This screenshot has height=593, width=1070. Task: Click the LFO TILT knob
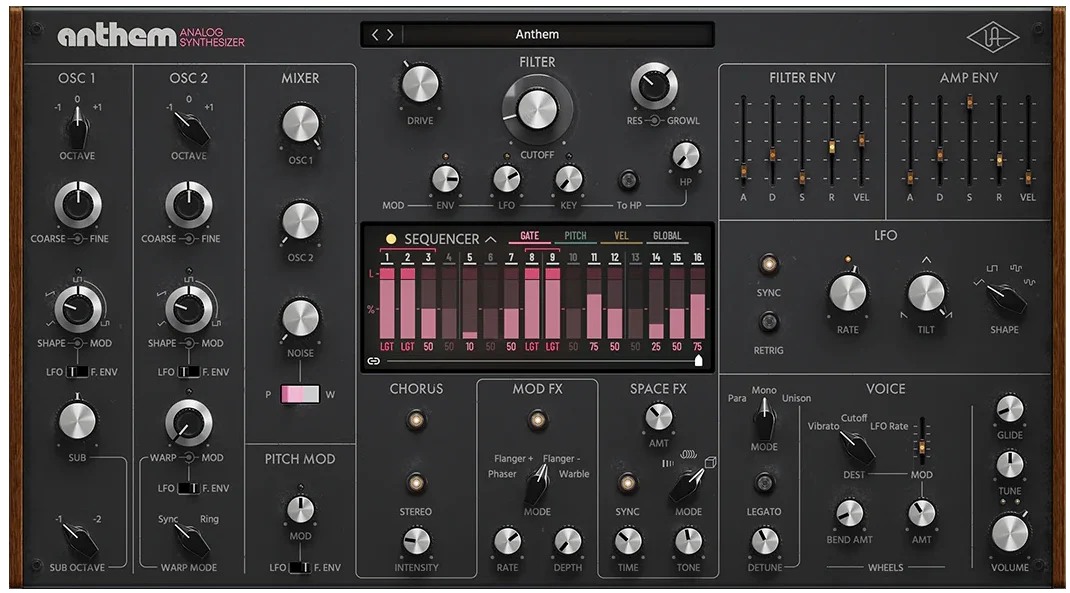(926, 293)
